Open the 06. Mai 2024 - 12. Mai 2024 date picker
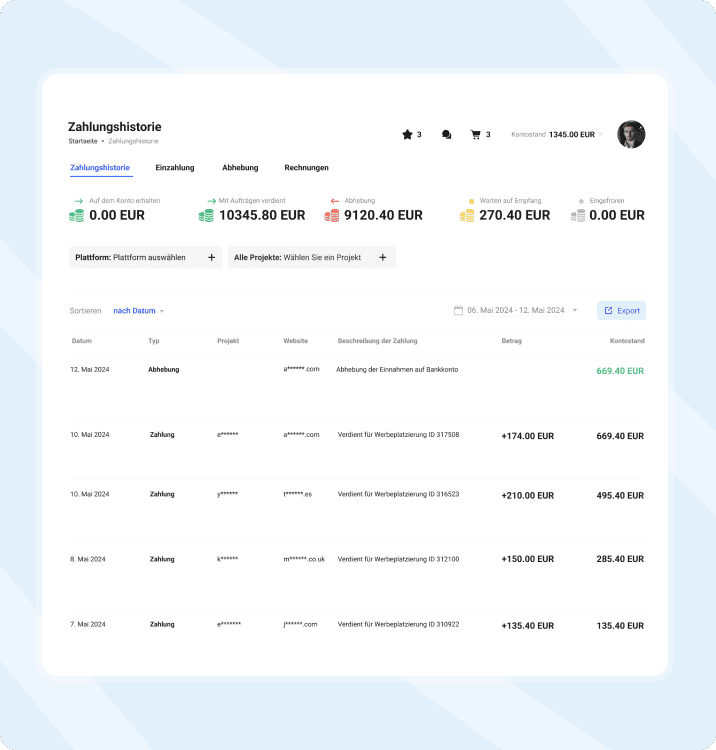Image resolution: width=716 pixels, height=750 pixels. point(516,310)
